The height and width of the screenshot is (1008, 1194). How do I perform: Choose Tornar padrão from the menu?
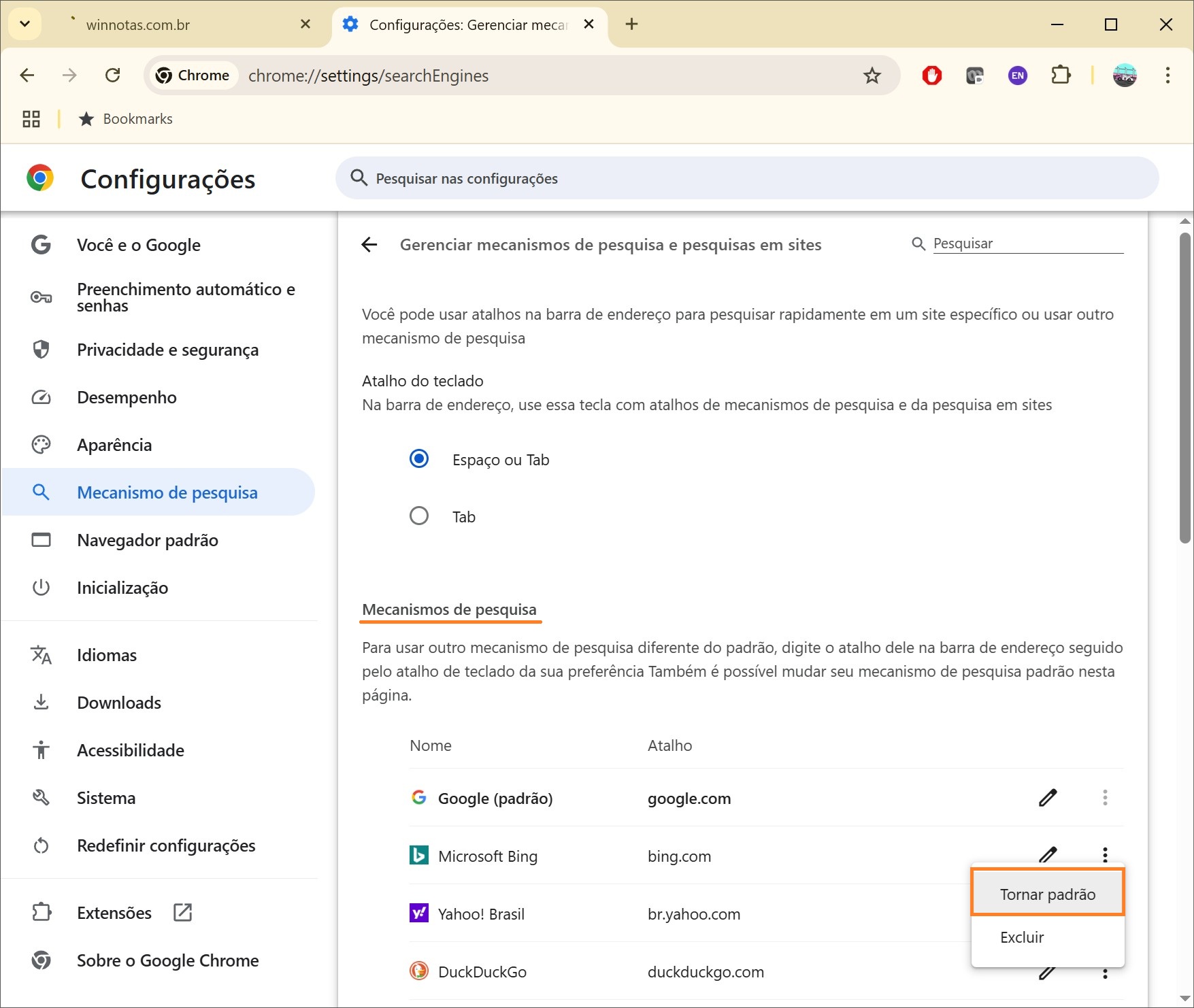click(x=1048, y=894)
